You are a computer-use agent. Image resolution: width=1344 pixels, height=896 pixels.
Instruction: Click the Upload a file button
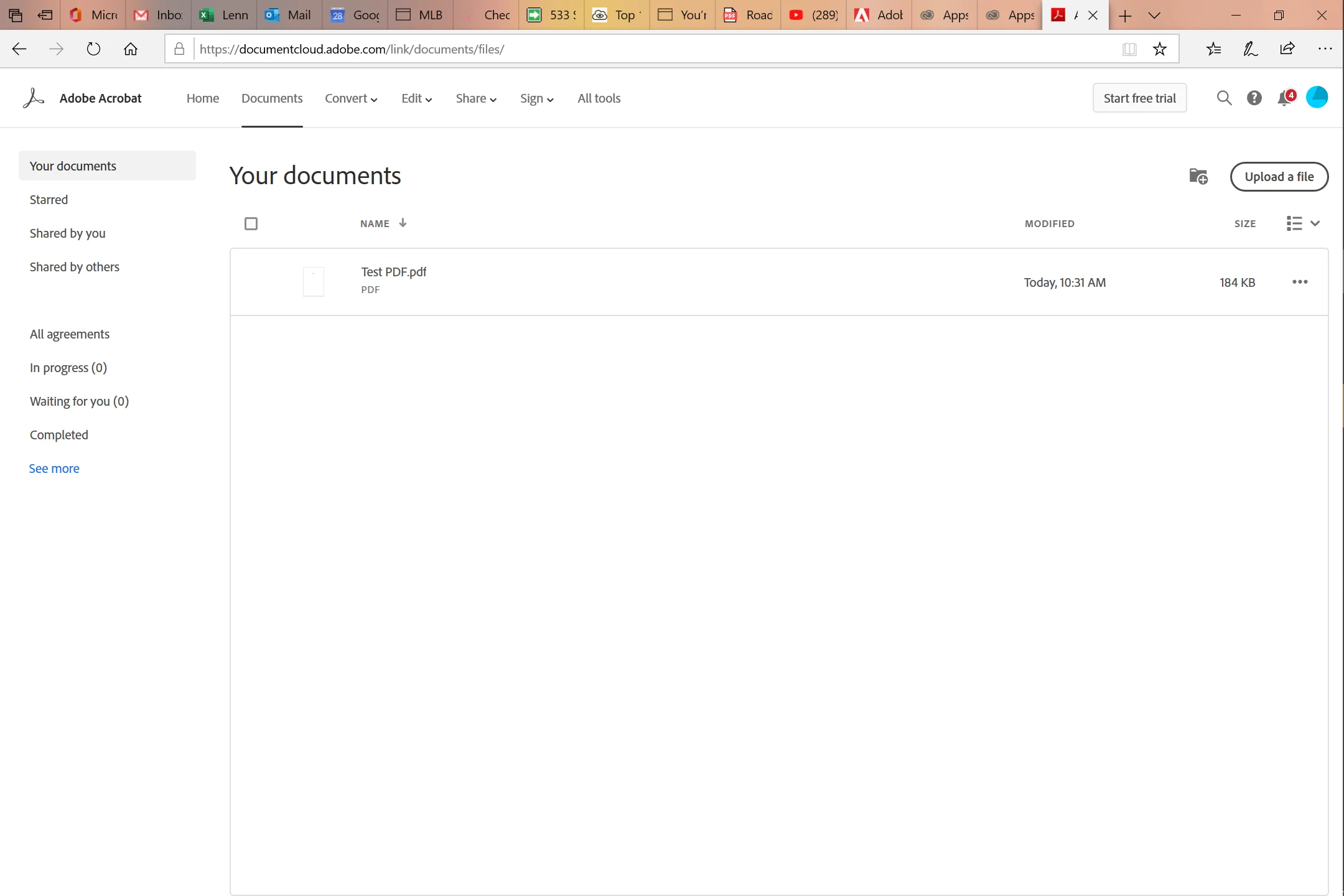pos(1279,177)
